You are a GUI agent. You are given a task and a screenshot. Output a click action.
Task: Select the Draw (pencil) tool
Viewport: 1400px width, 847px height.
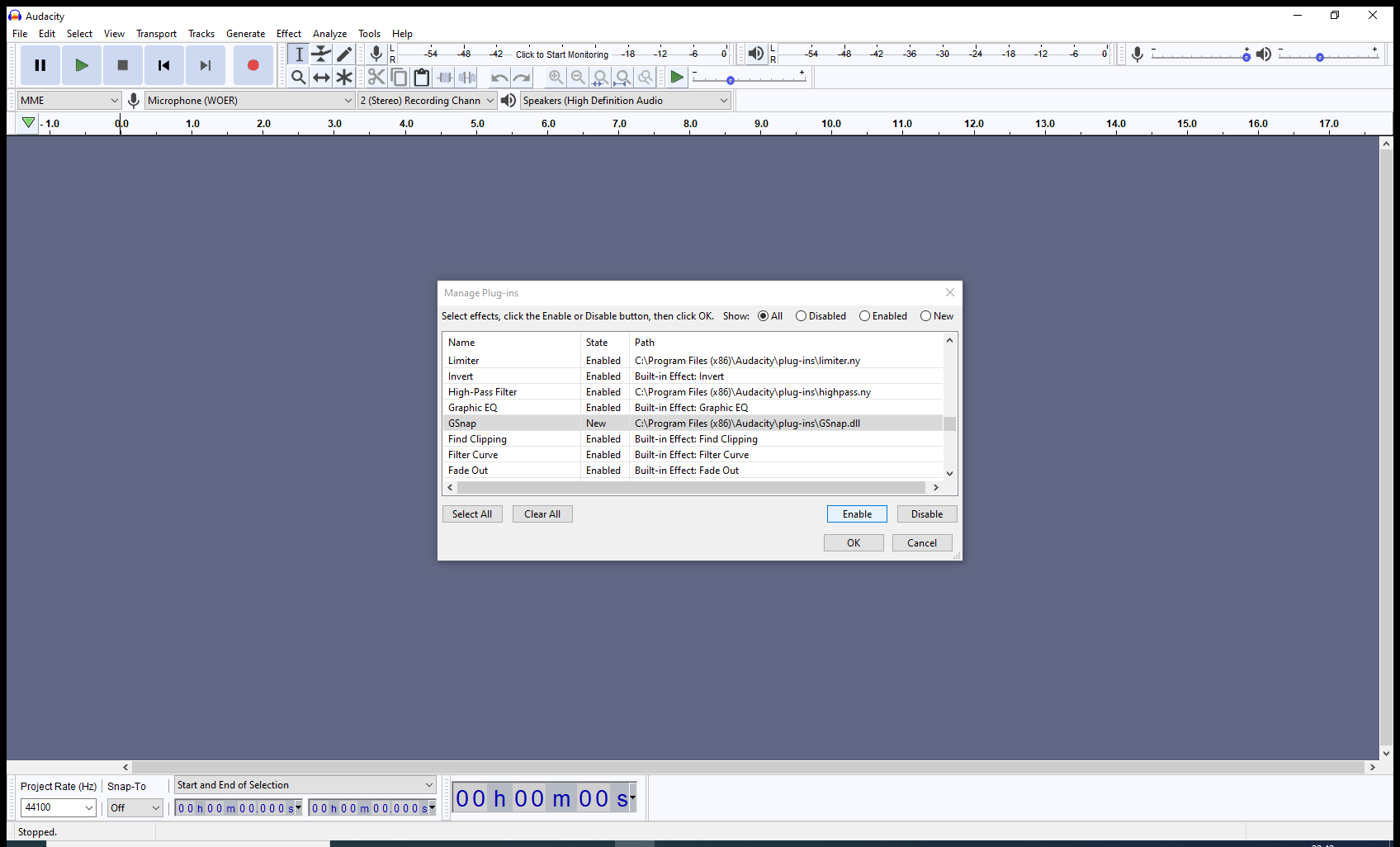click(344, 54)
